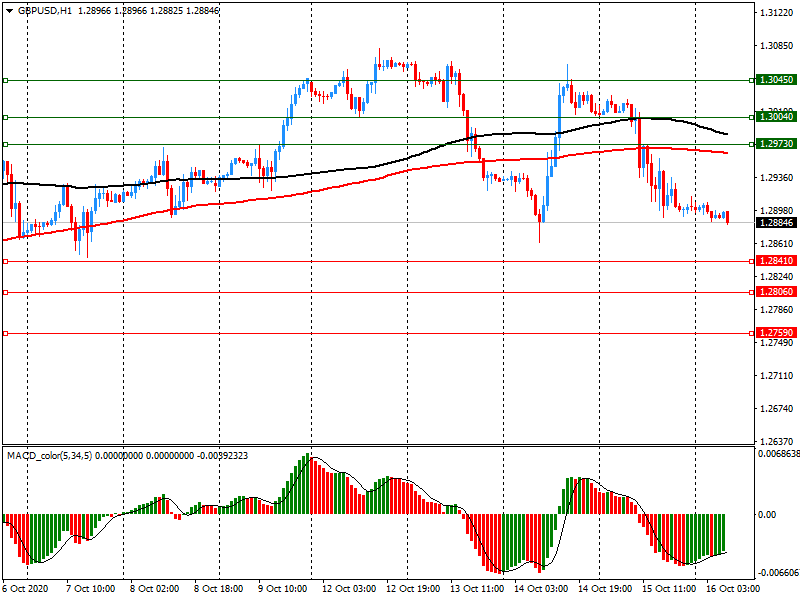Grab left-end square handle of 1.28410 red line
Image resolution: width=800 pixels, height=600 pixels.
6,261
